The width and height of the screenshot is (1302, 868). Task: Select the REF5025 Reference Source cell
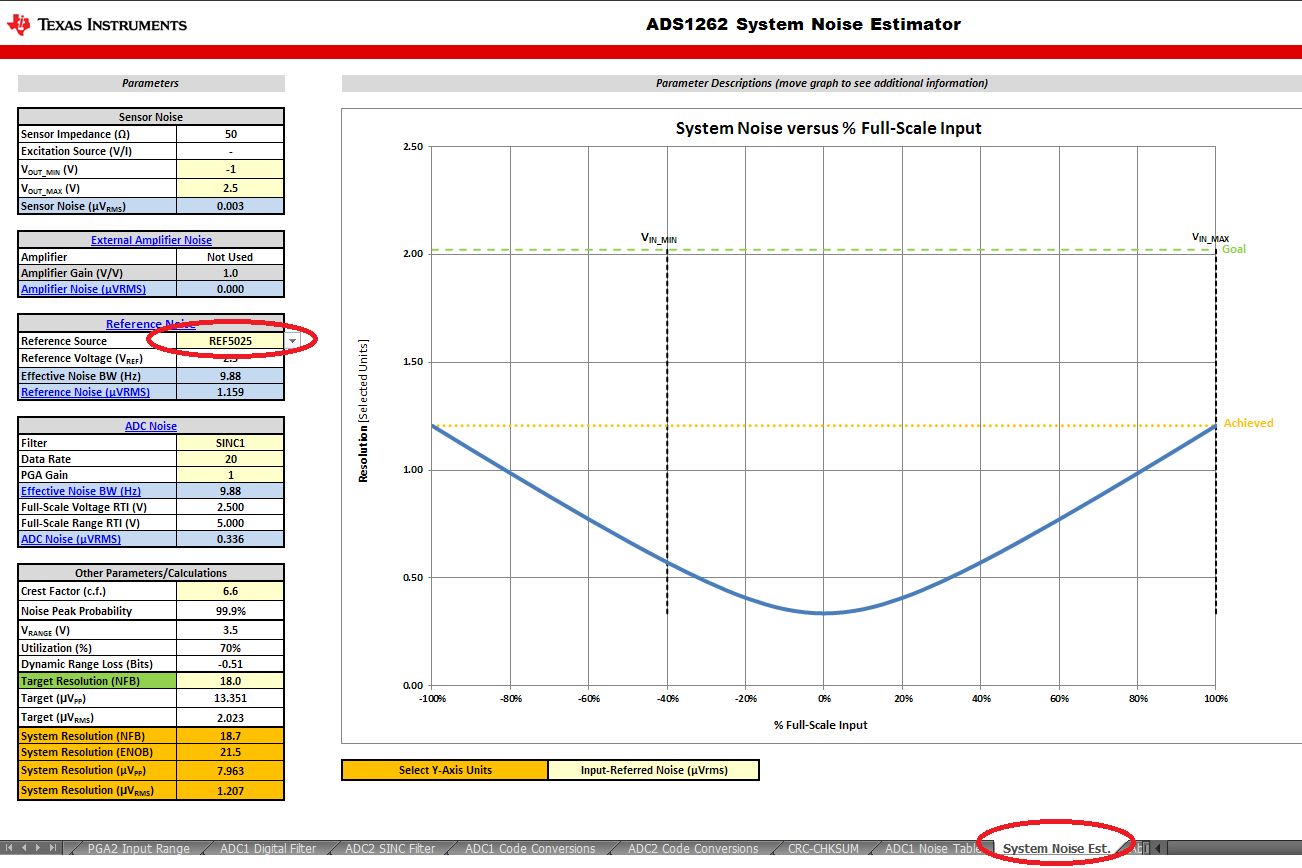coord(230,341)
